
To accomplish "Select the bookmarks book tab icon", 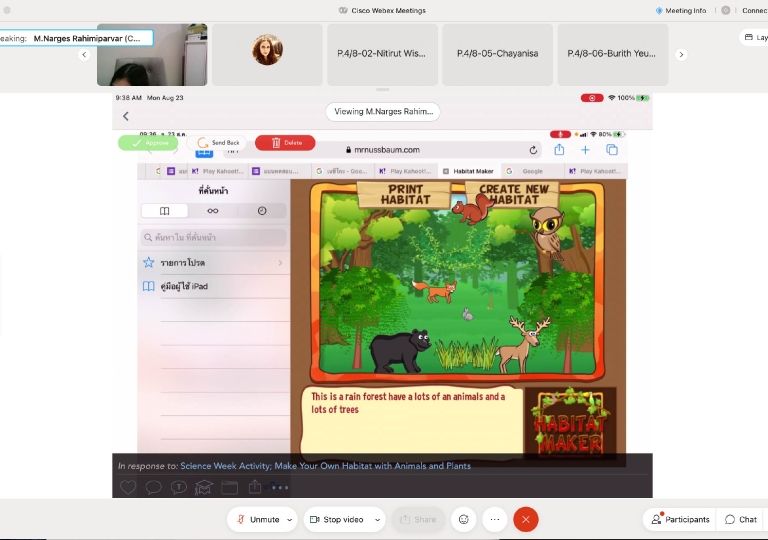I will point(165,211).
